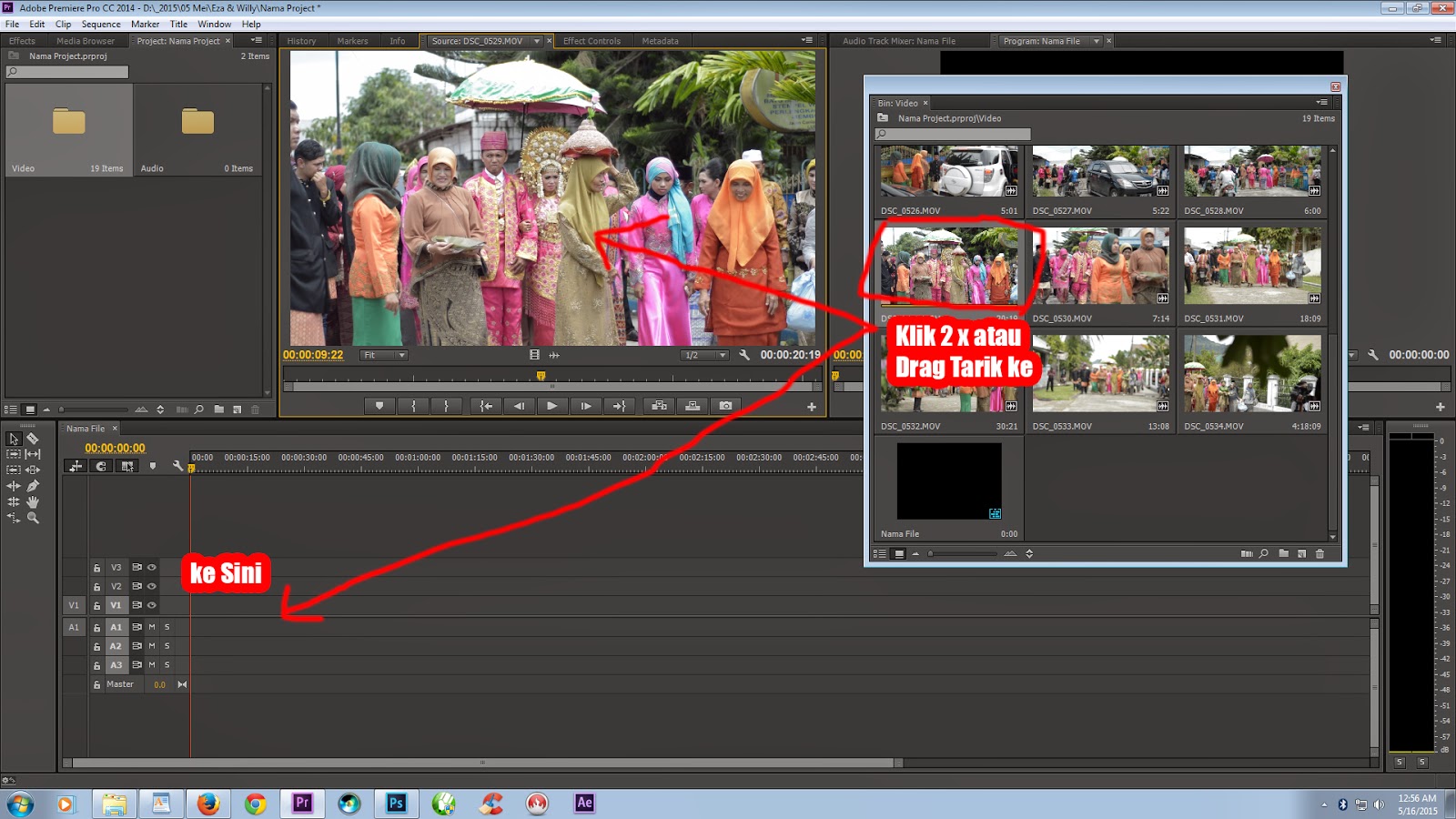1456x819 pixels.
Task: Open Source monitor button editor plus
Action: pos(812,407)
